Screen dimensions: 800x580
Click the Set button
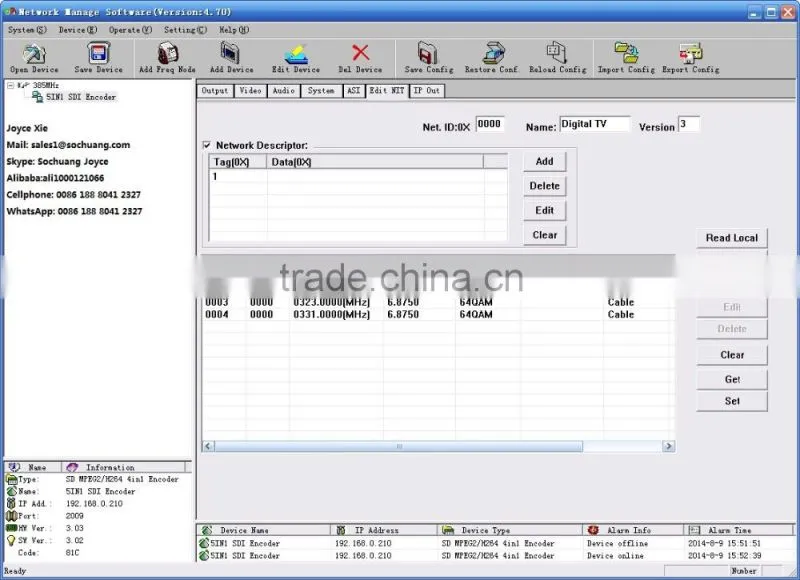(x=732, y=401)
